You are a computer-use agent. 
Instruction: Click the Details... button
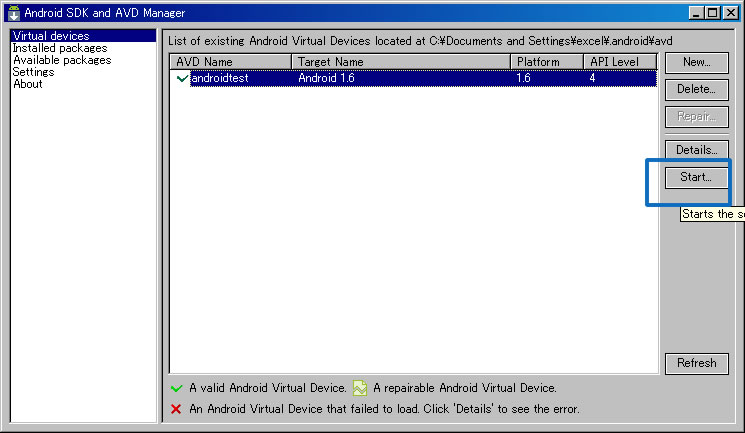[697, 150]
